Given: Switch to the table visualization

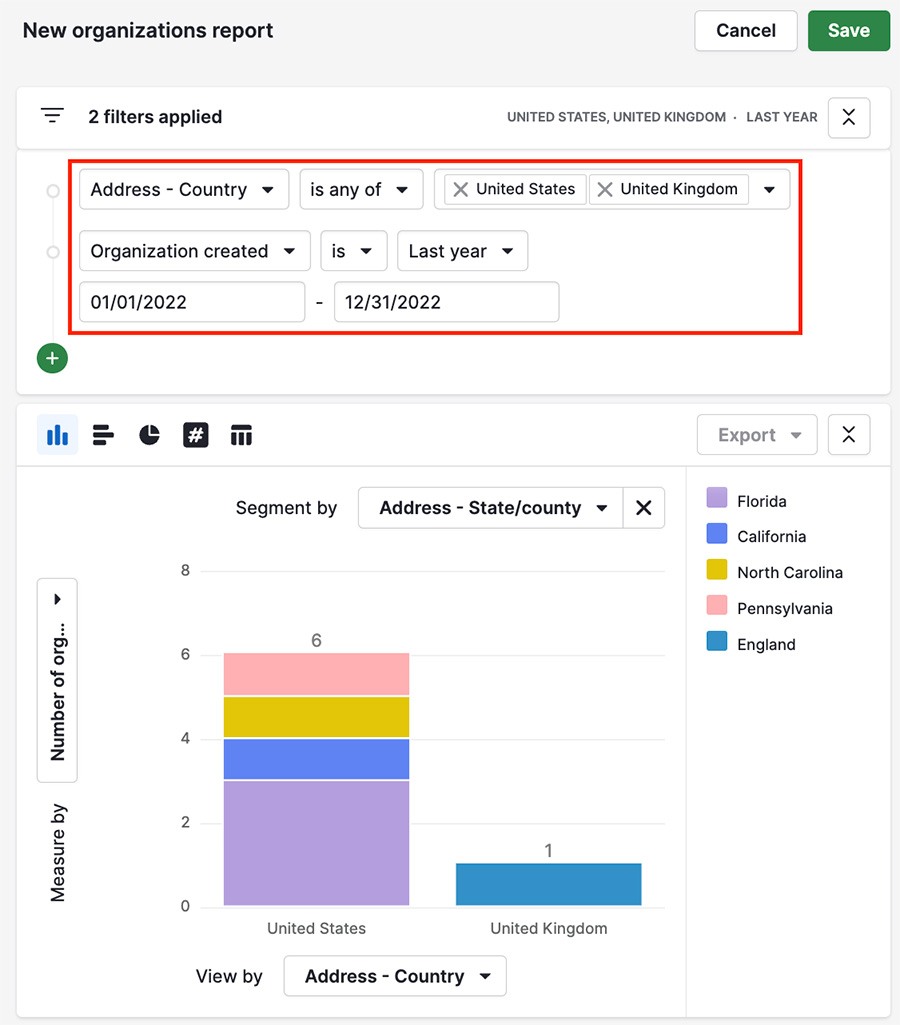Looking at the screenshot, I should tap(241, 434).
